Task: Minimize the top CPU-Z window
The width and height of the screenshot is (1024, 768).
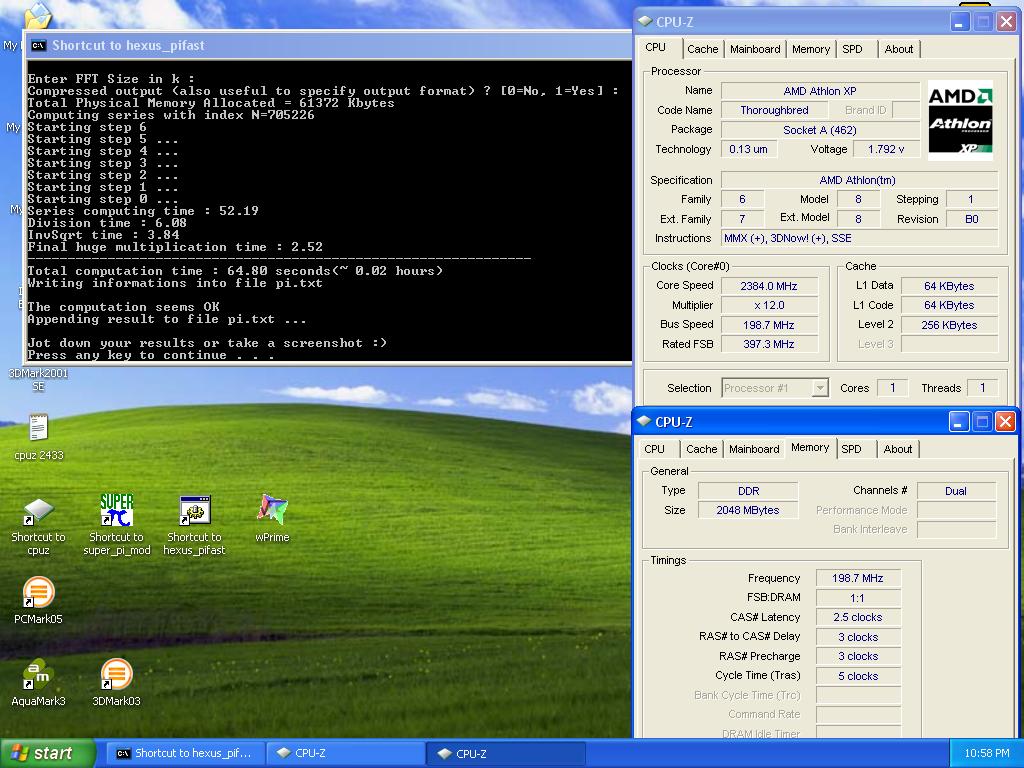Action: (959, 22)
